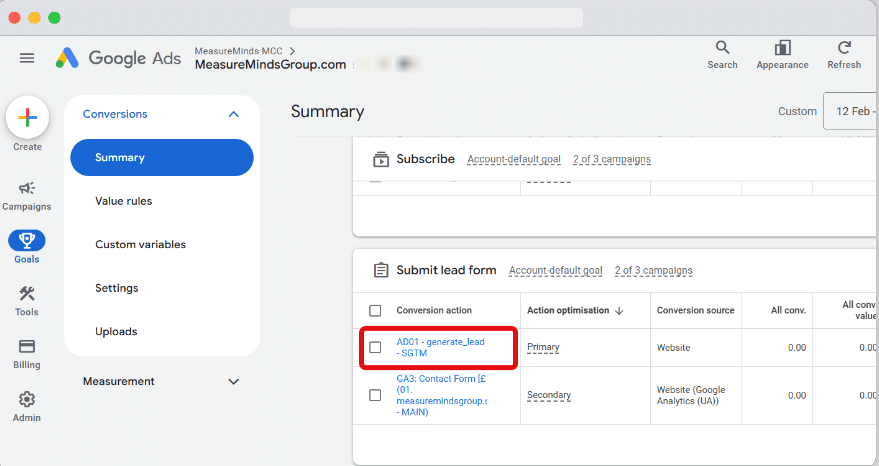Click the Create plus button
The height and width of the screenshot is (466, 879).
[x=27, y=117]
